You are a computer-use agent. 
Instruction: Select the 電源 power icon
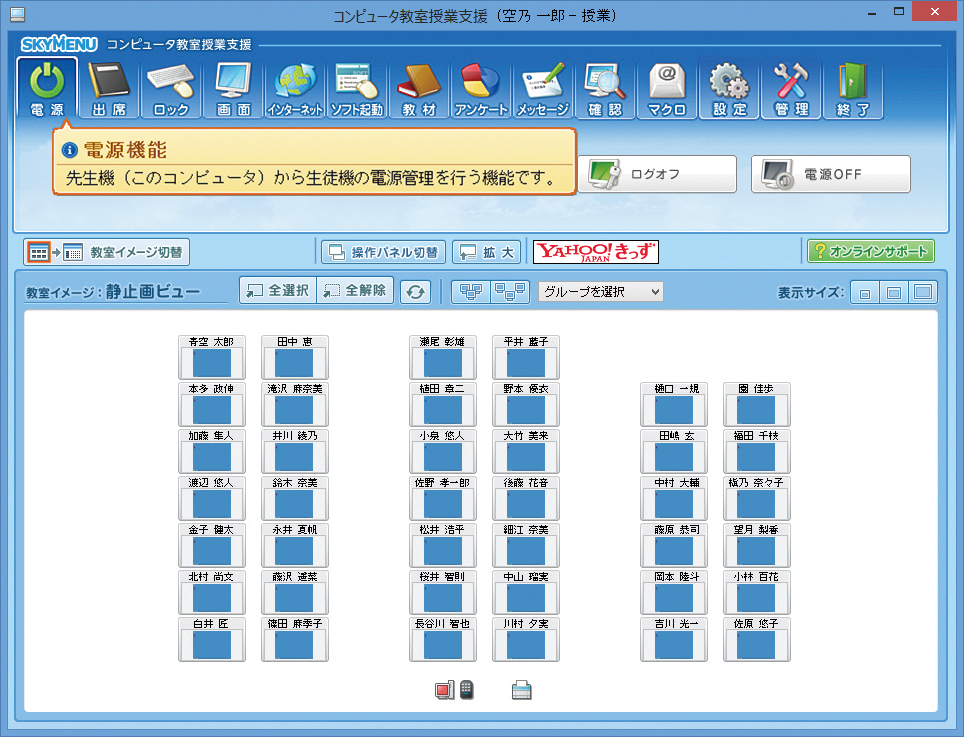pos(47,89)
